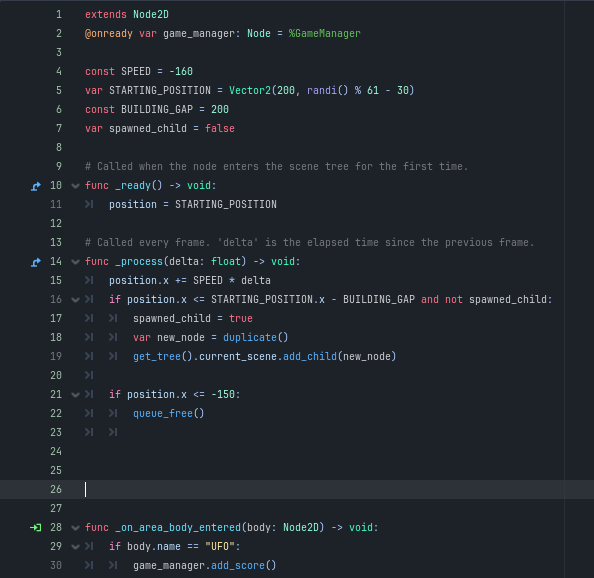Image resolution: width=594 pixels, height=578 pixels.
Task: Place cursor on BUILDING_GAP value 200
Action: (220, 109)
